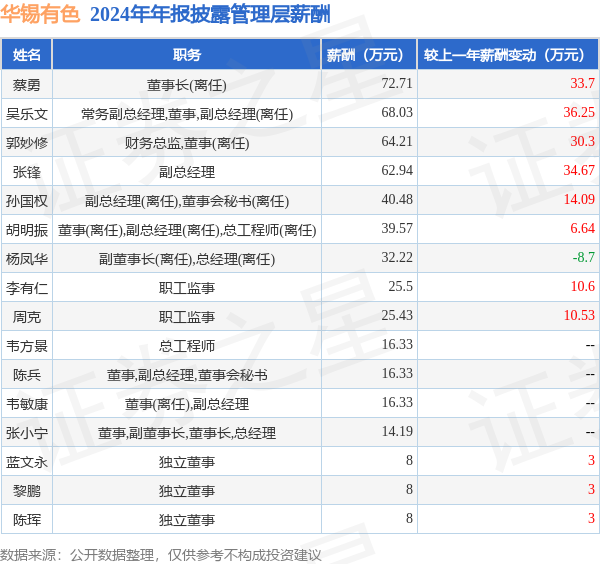Select the 较上一年薪酬变动（万元） column header
This screenshot has height=564, width=600.
point(508,55)
